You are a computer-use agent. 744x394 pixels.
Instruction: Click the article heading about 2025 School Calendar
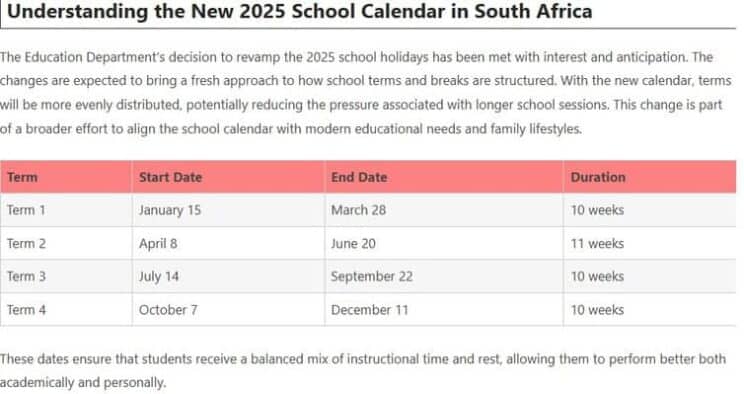299,11
